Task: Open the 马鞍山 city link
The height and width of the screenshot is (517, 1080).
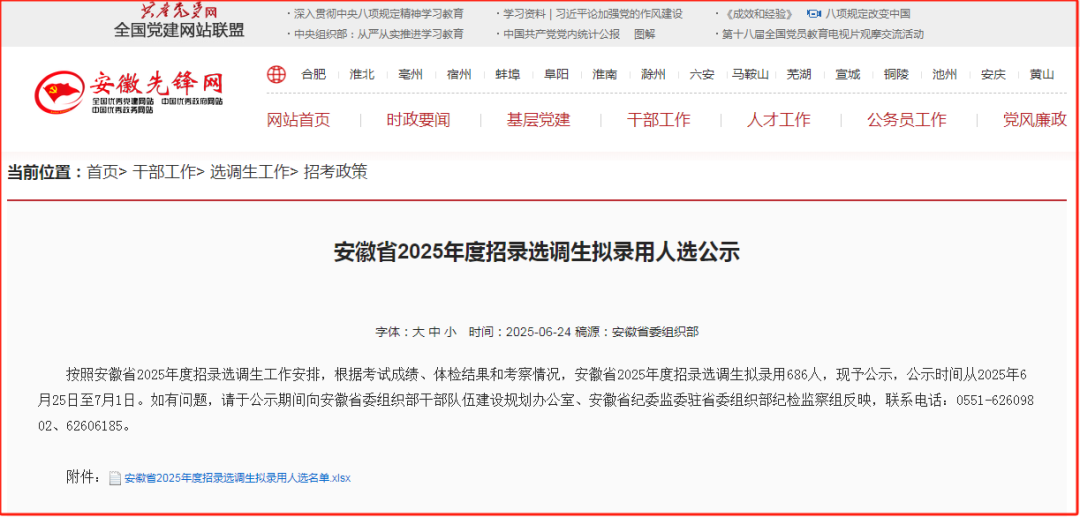Action: 750,74
